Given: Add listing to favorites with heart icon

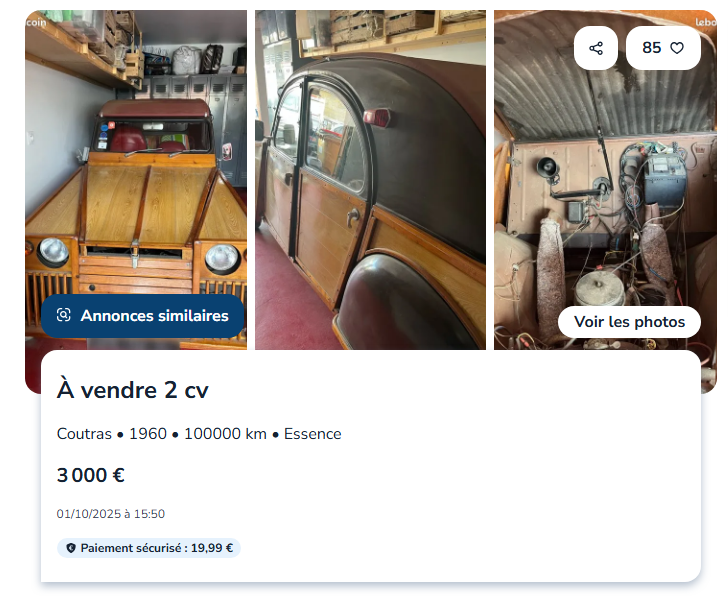Looking at the screenshot, I should click(677, 48).
